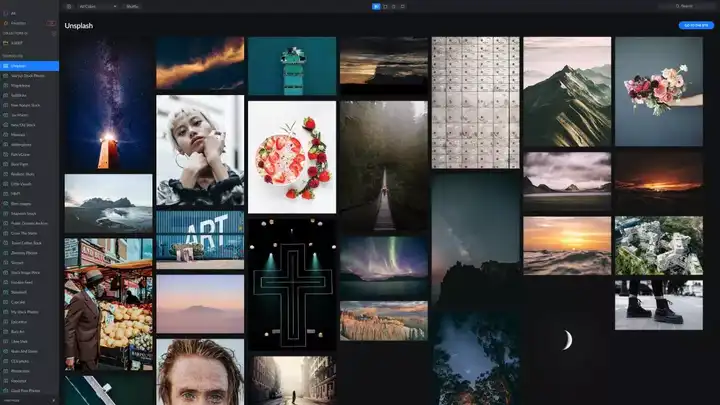Open the green mountain ridge photo
This screenshot has width=720, height=405.
(568, 91)
